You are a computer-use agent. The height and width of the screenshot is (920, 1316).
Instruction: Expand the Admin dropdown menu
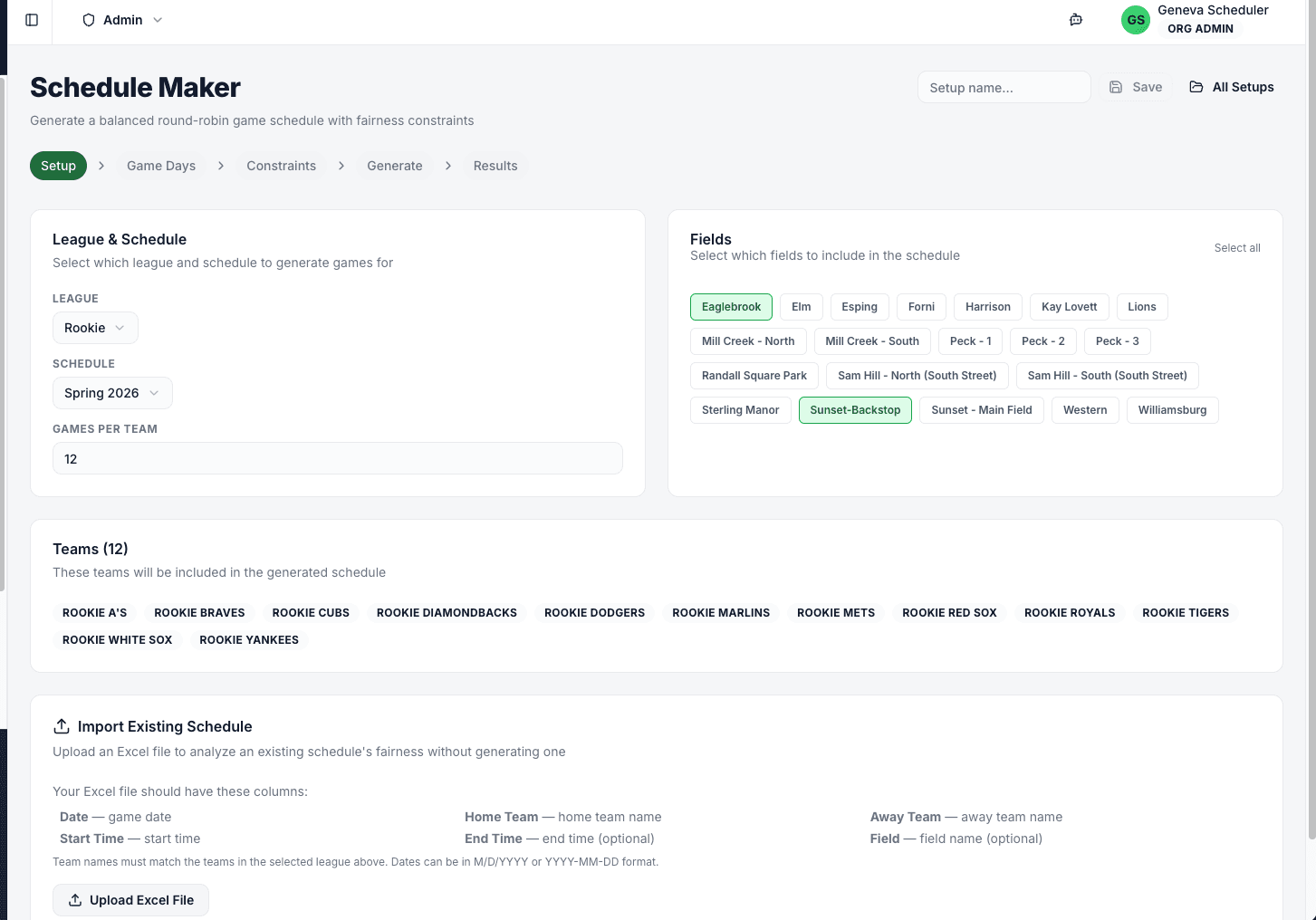[x=122, y=20]
